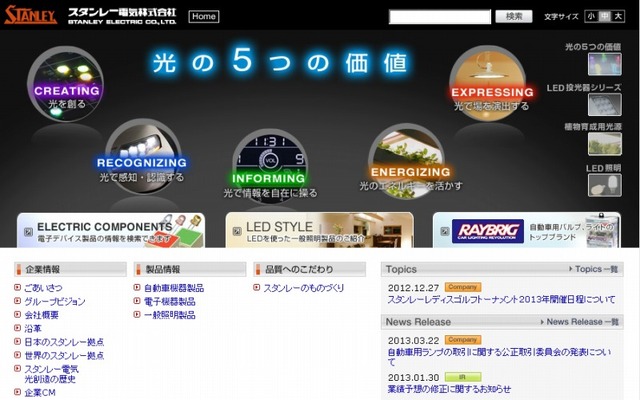Click the 検索 search button
The width and height of the screenshot is (640, 400).
(513, 16)
